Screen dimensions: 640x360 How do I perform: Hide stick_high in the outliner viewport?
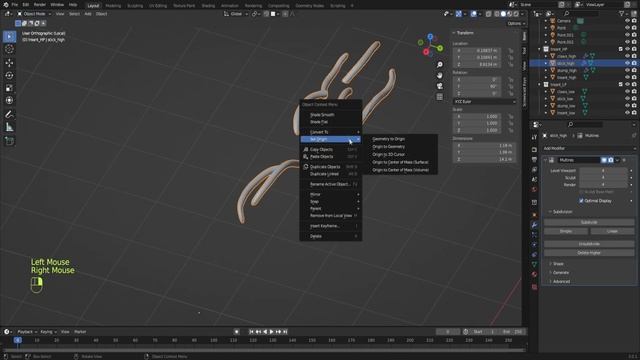pyautogui.click(x=627, y=63)
